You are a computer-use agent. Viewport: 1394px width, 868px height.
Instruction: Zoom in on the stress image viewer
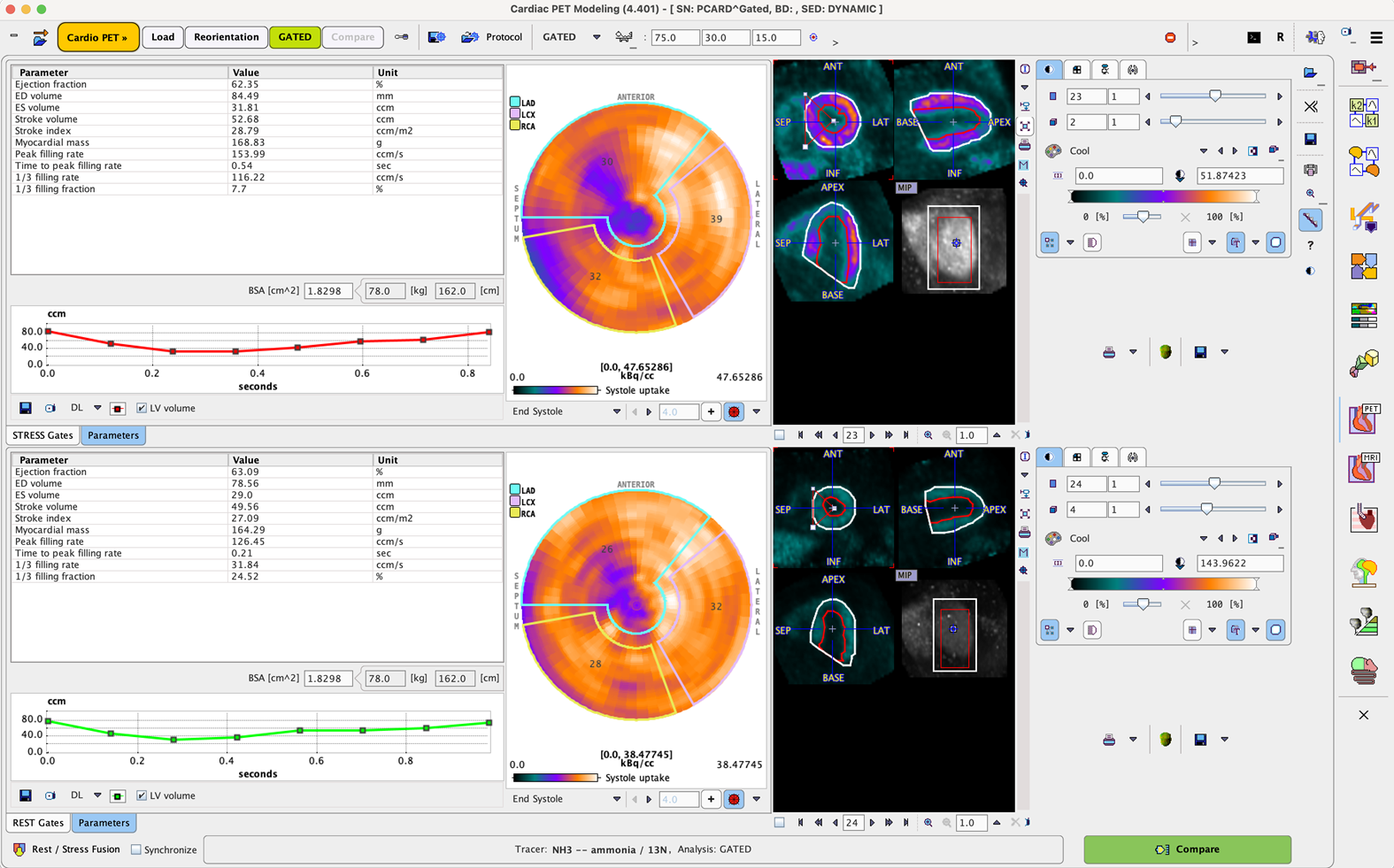pyautogui.click(x=928, y=435)
